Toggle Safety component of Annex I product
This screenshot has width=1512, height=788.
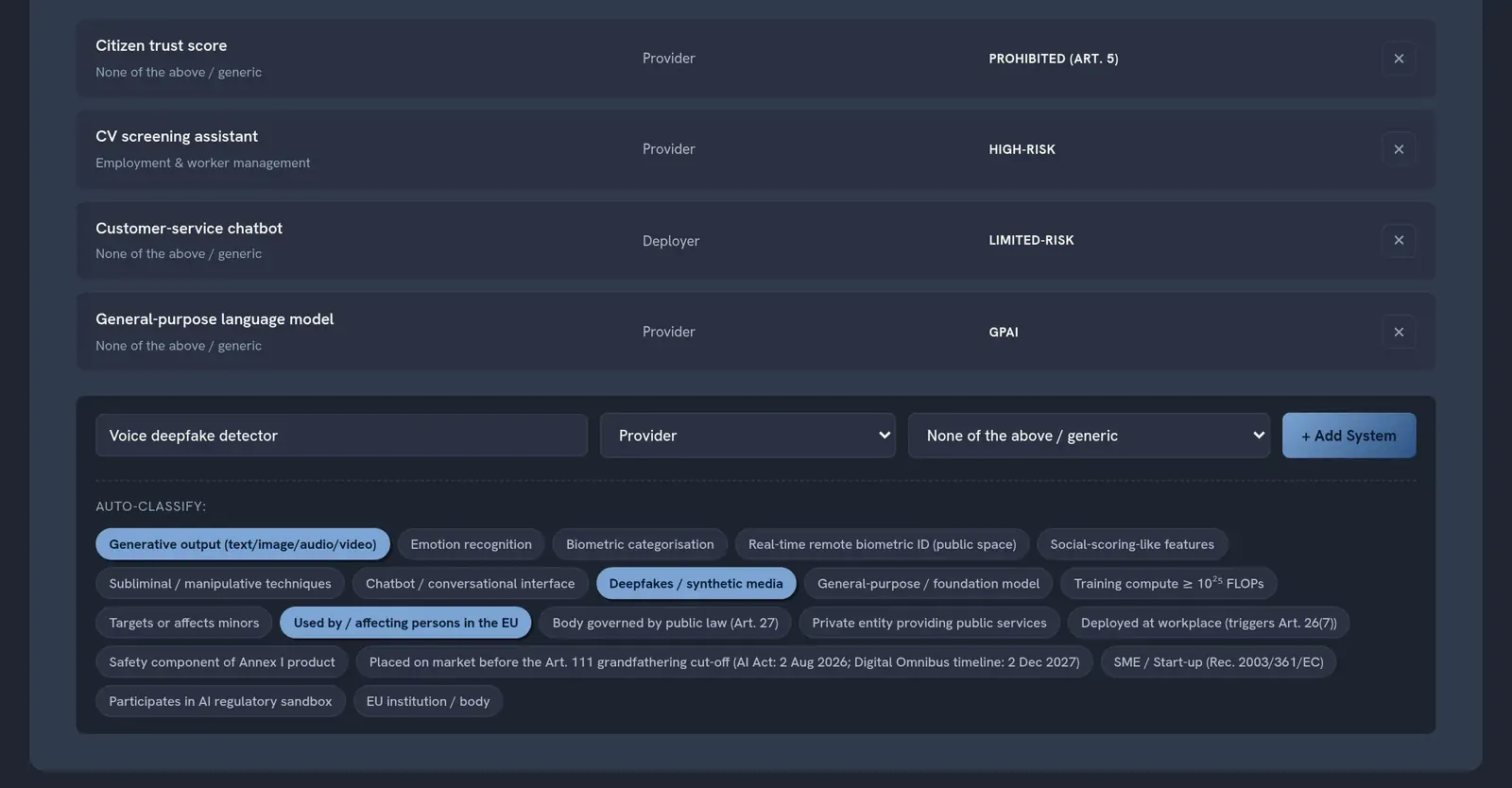tap(222, 662)
